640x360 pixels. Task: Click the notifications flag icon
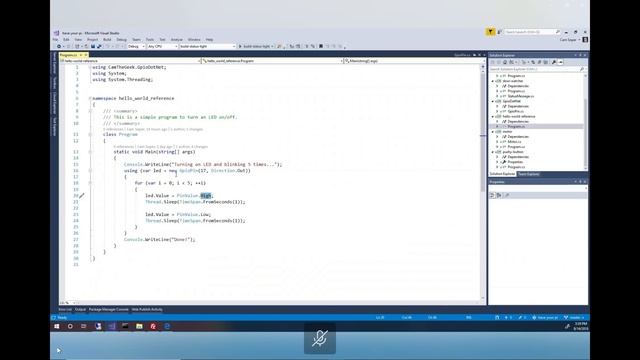490,32
